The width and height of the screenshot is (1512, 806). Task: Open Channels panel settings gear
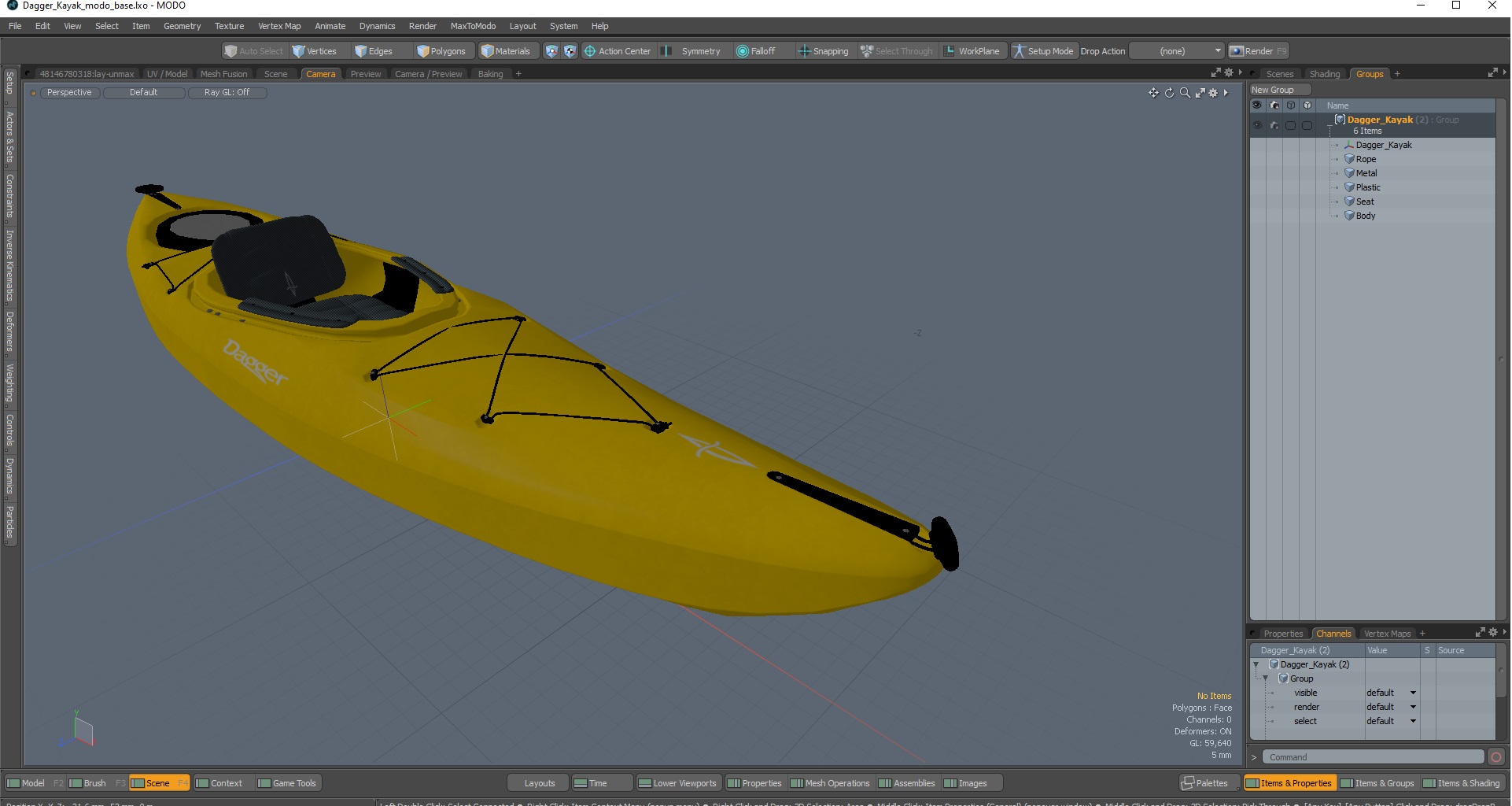pos(1493,632)
